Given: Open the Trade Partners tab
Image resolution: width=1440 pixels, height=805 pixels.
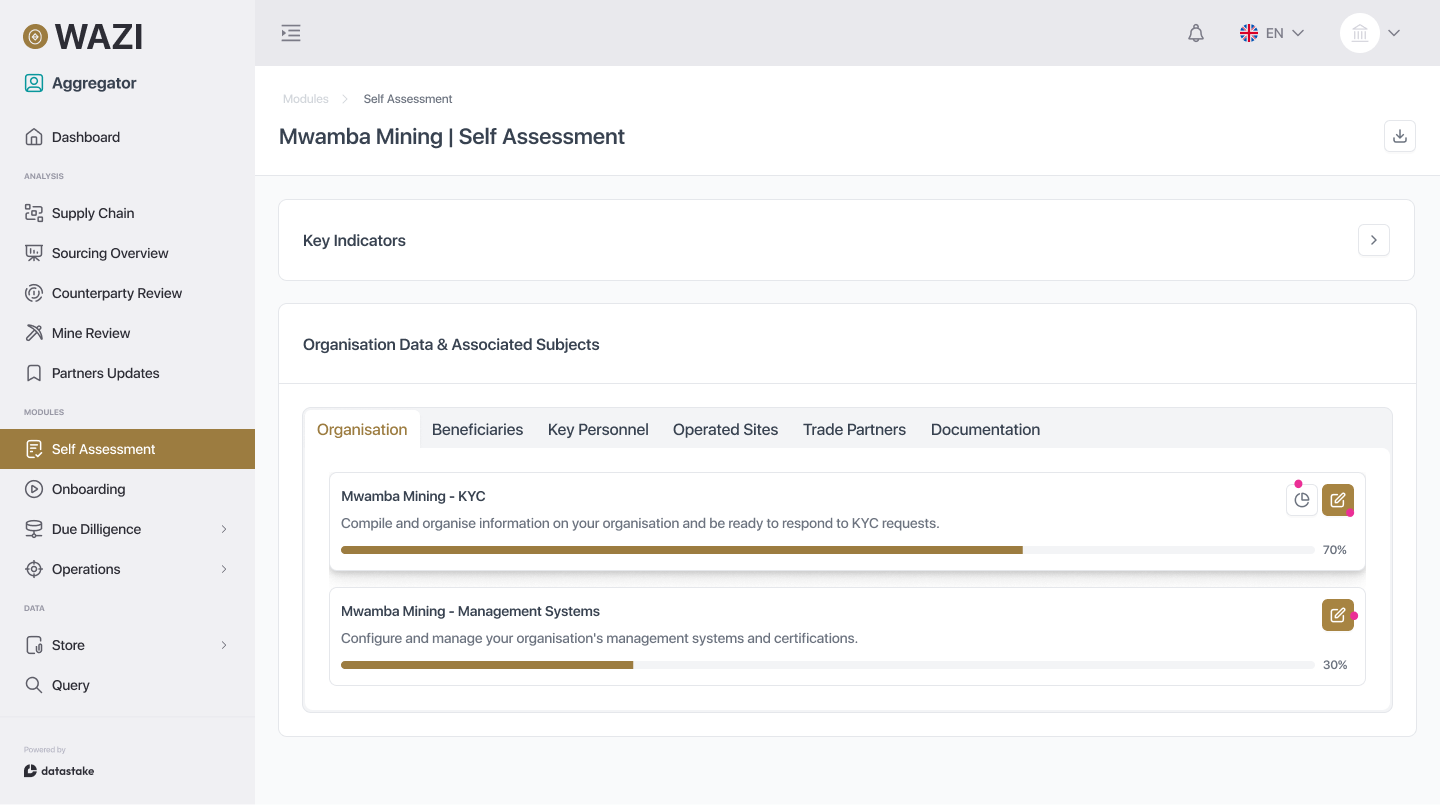Looking at the screenshot, I should (x=854, y=429).
